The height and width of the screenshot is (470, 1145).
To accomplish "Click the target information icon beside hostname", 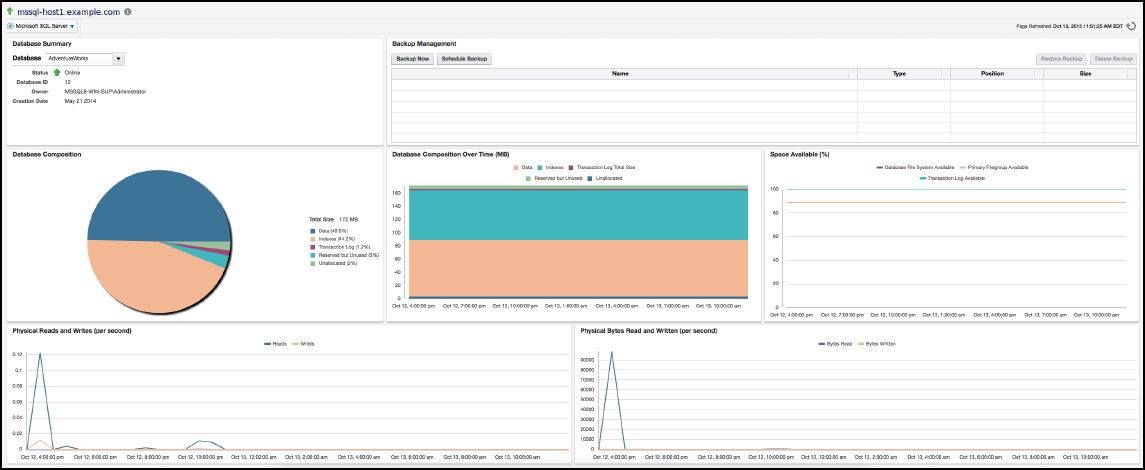I will point(128,12).
